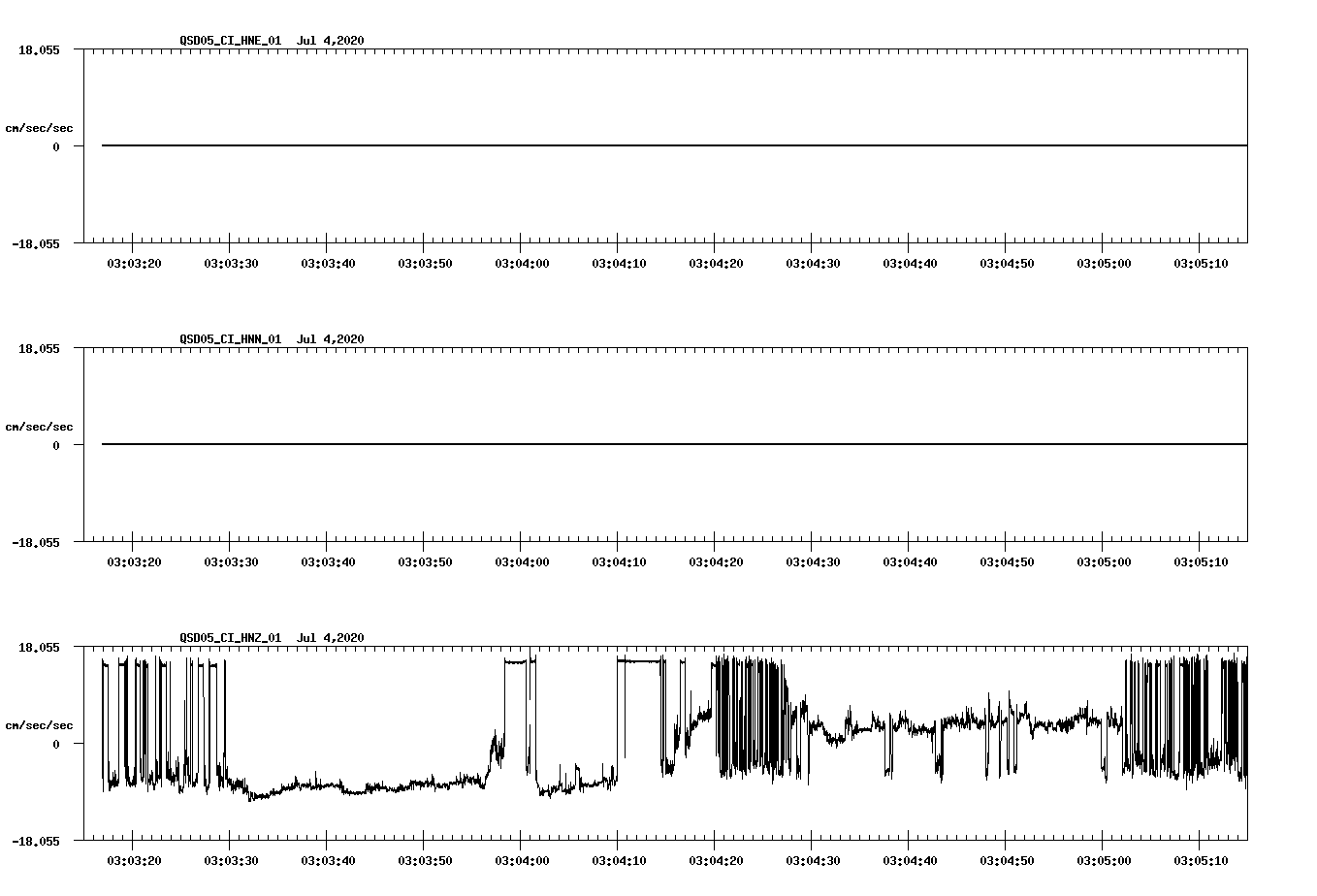1317x896 pixels.
Task: Click the 0 axis value on HNZ plot
Action: (56, 744)
